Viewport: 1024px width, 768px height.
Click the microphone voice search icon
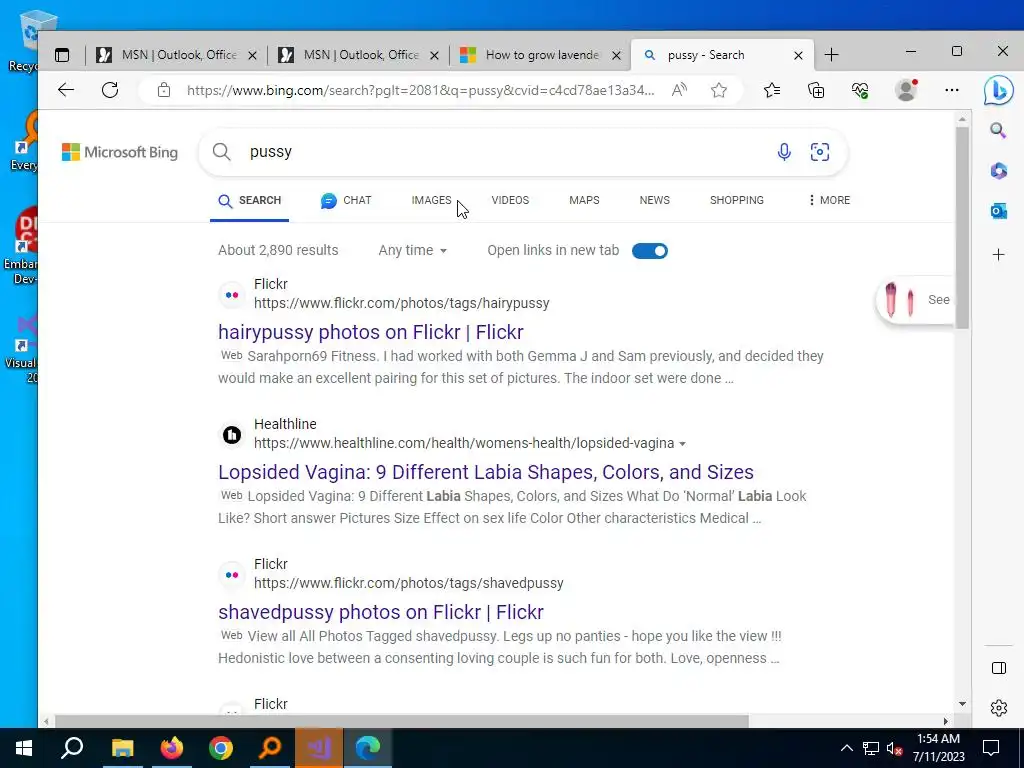784,152
